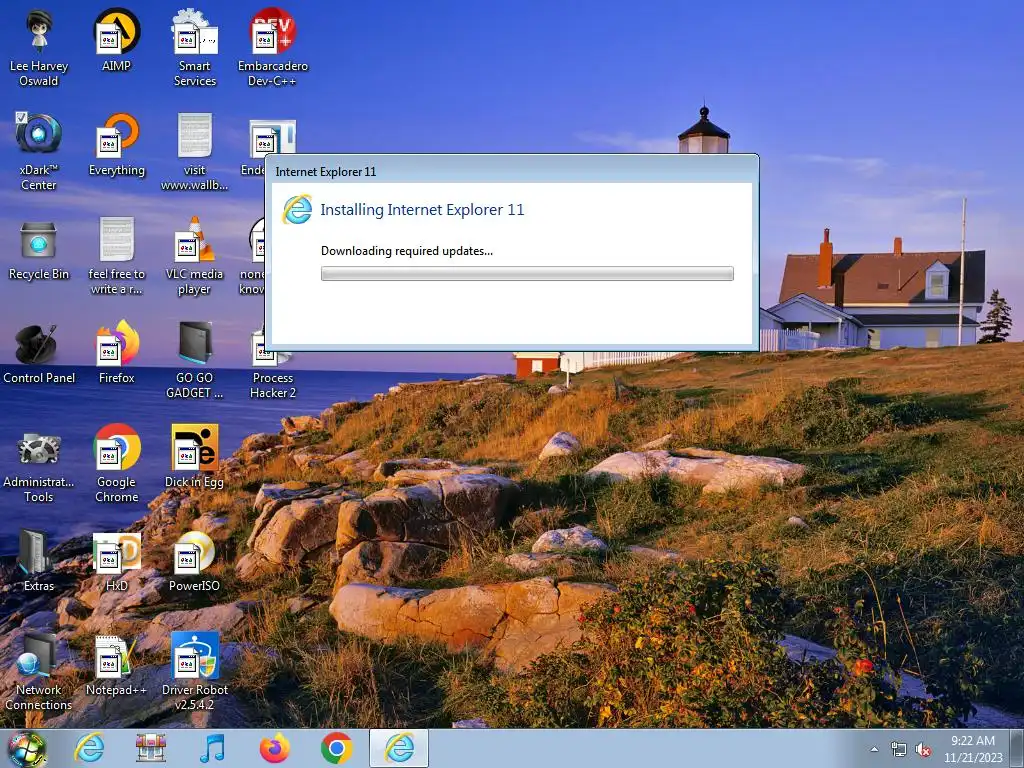Open the Lee Harvey Oswald desktop icon

[x=39, y=48]
